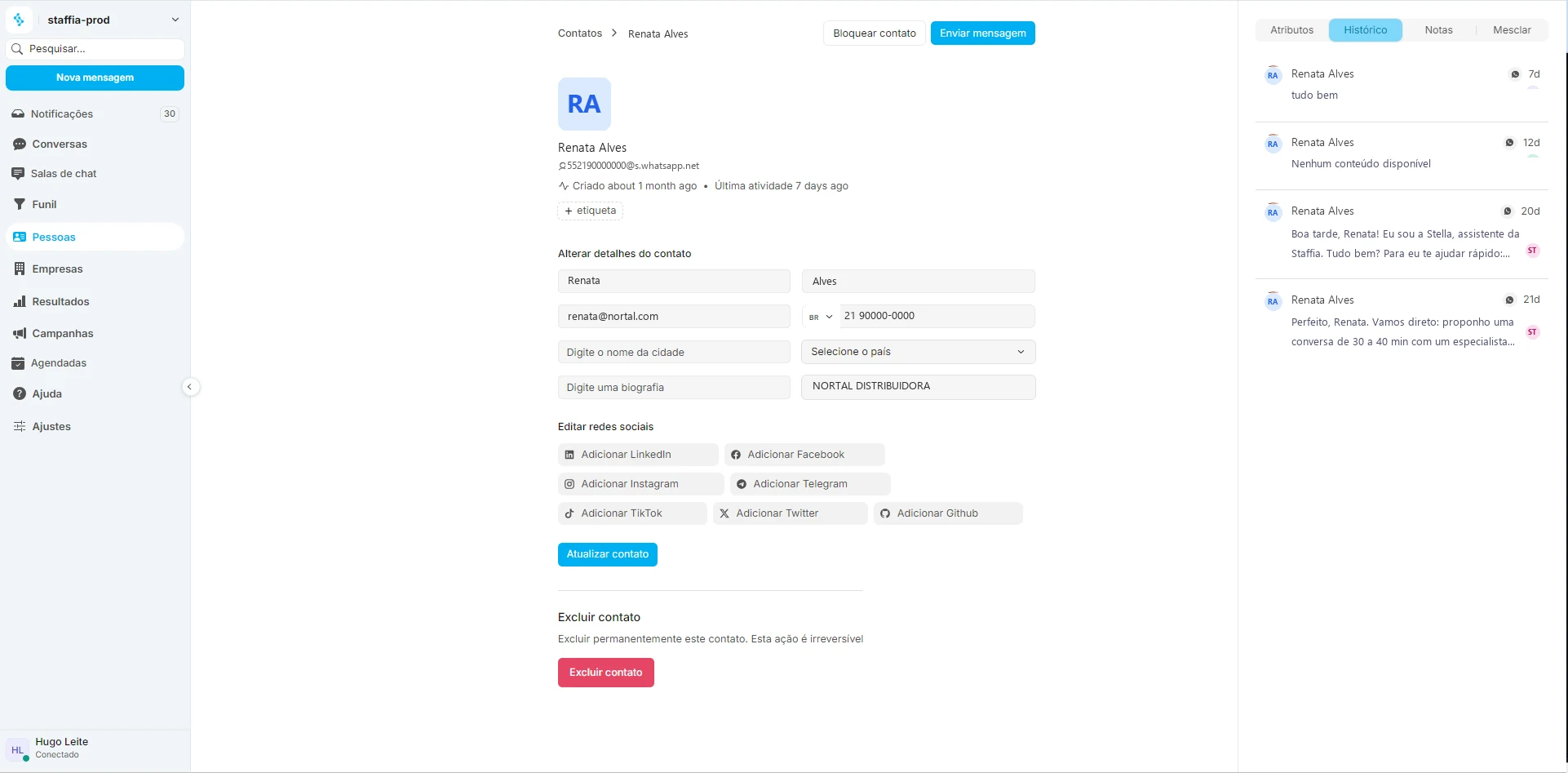1568x773 pixels.
Task: Click the Adicionar LinkedIn field
Action: 638,455
